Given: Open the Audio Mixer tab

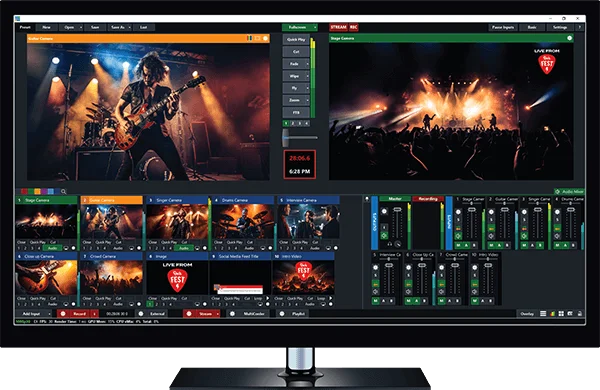Looking at the screenshot, I should [x=569, y=191].
